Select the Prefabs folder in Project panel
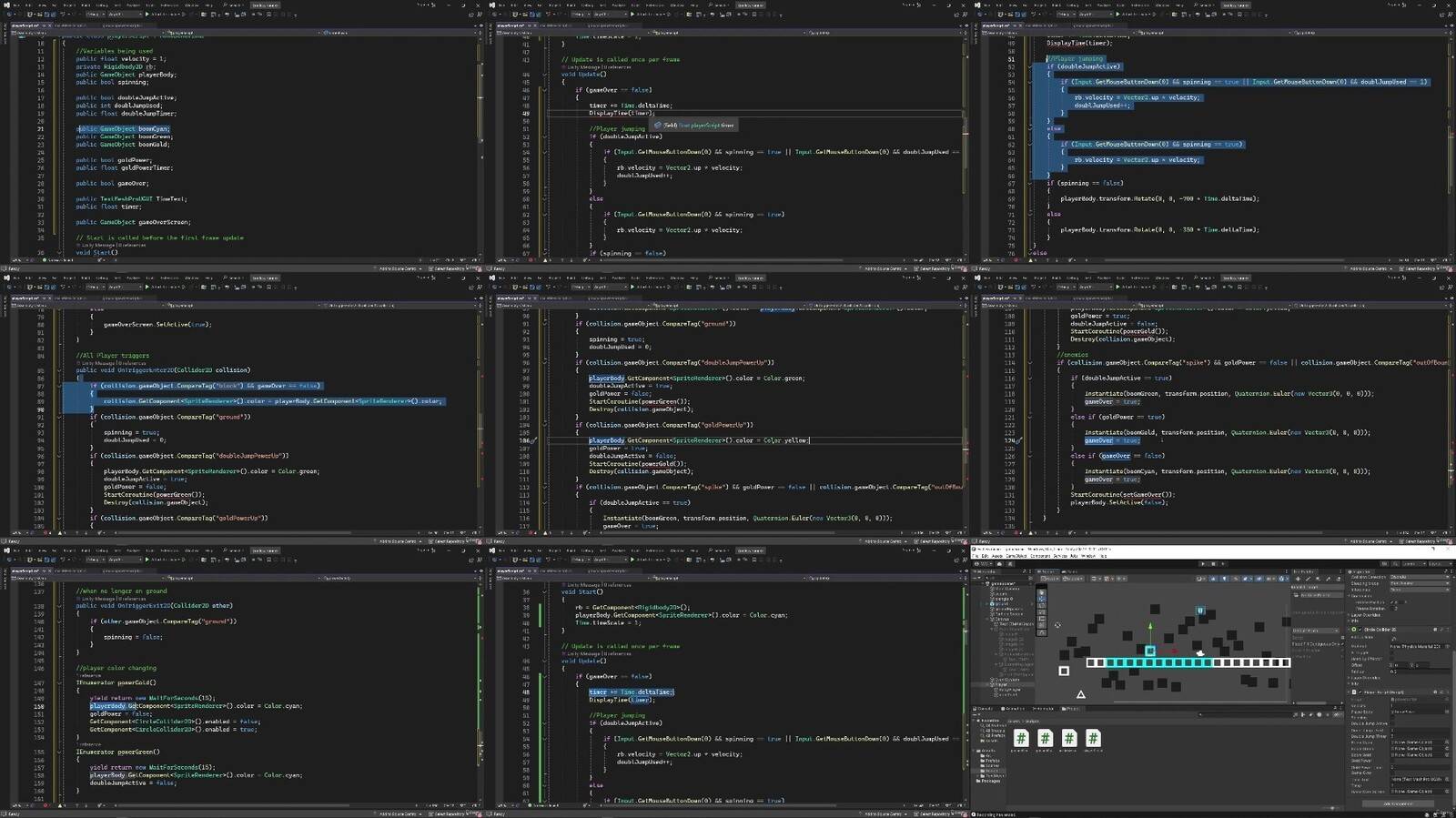Screen dimensions: 1456x818 [992, 761]
